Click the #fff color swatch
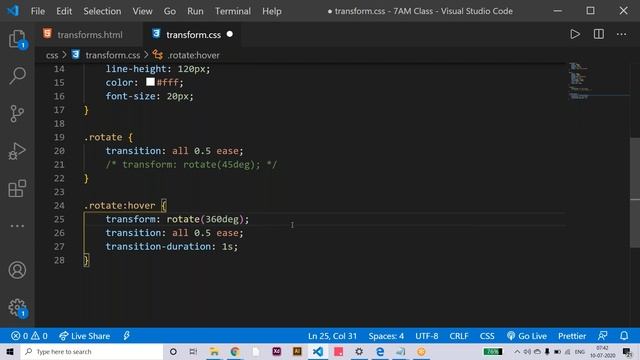Image resolution: width=640 pixels, height=360 pixels. [x=150, y=82]
